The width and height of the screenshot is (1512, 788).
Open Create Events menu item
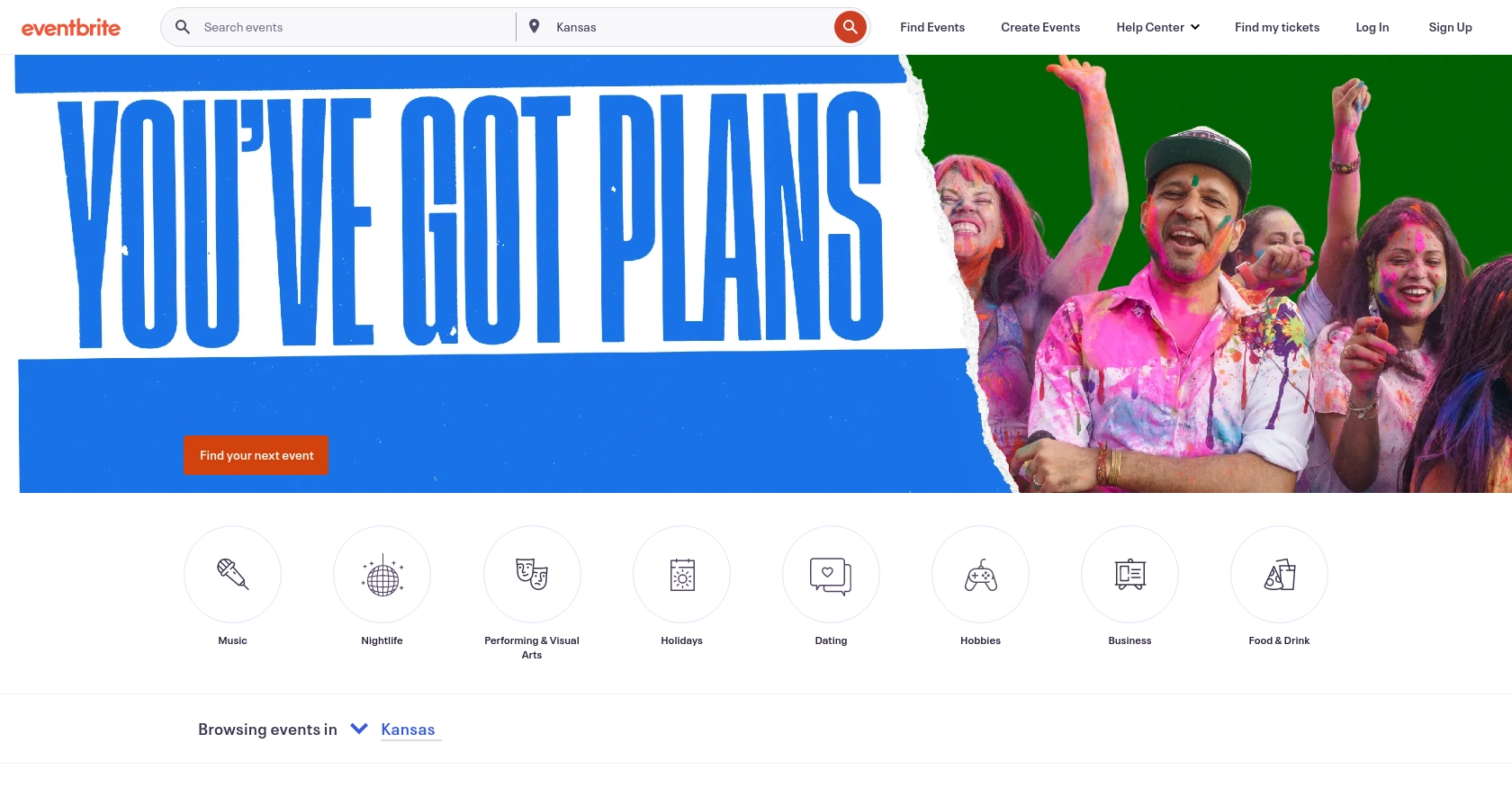pos(1040,27)
